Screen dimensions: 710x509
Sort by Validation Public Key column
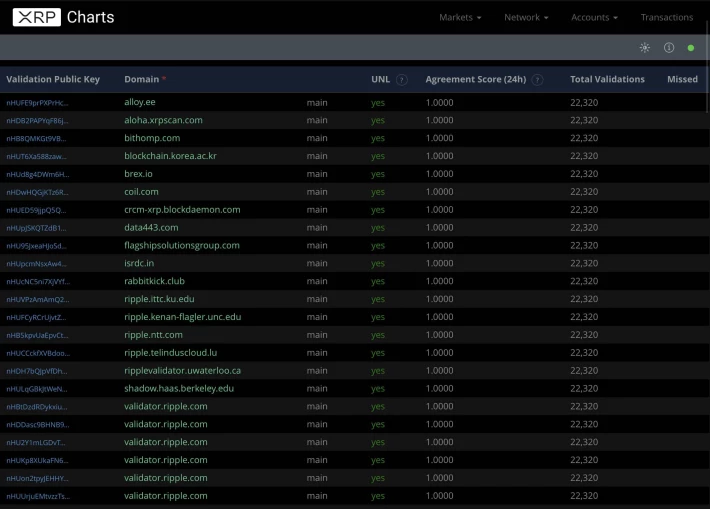pos(53,79)
